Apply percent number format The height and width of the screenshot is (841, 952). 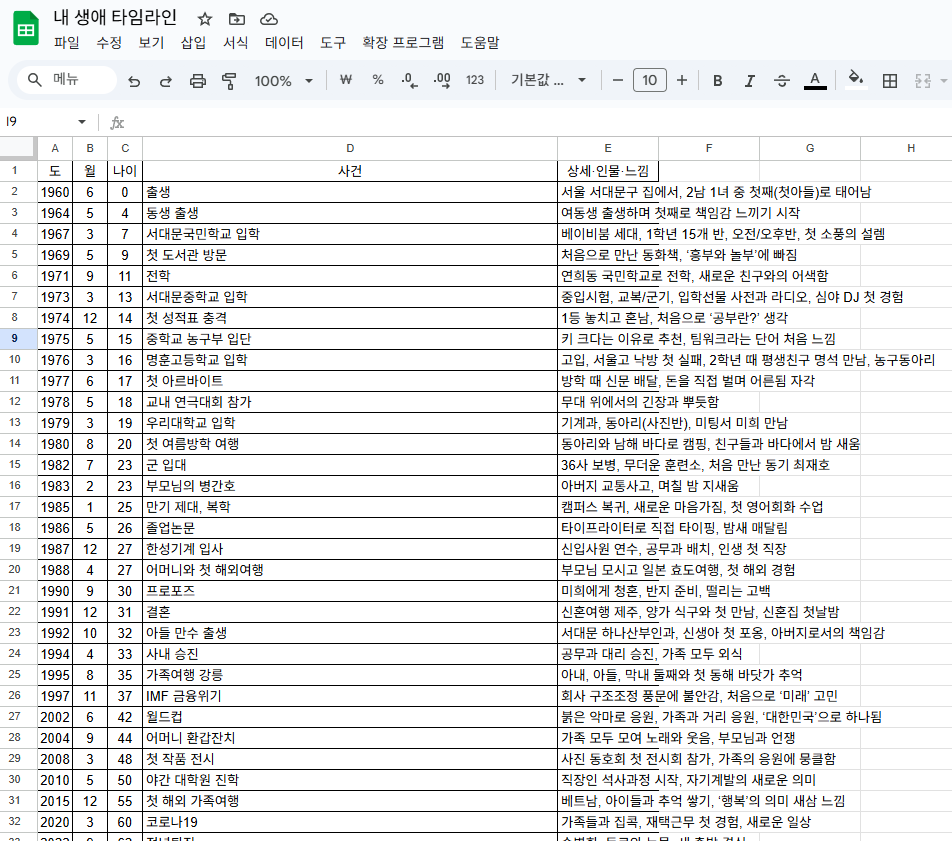(379, 80)
